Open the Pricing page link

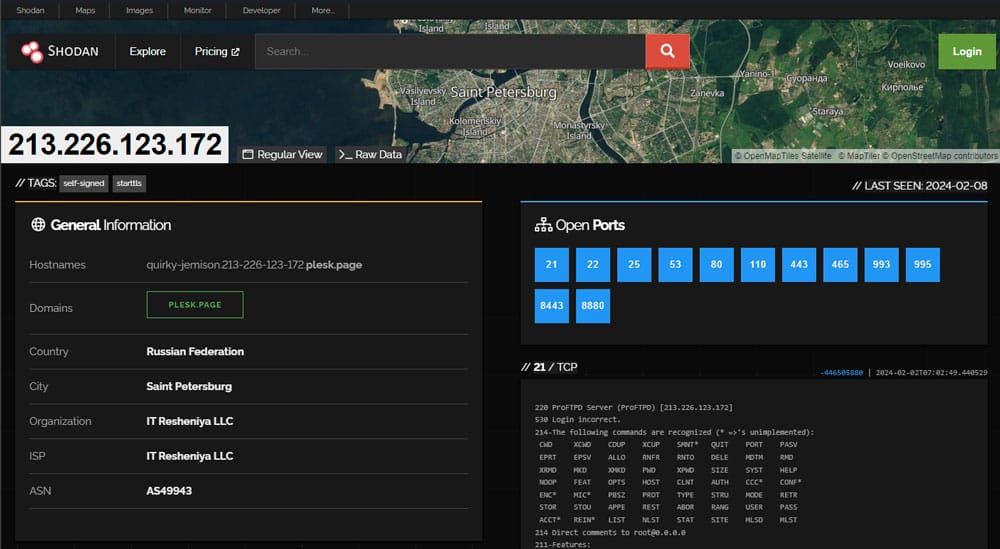pyautogui.click(x=217, y=52)
